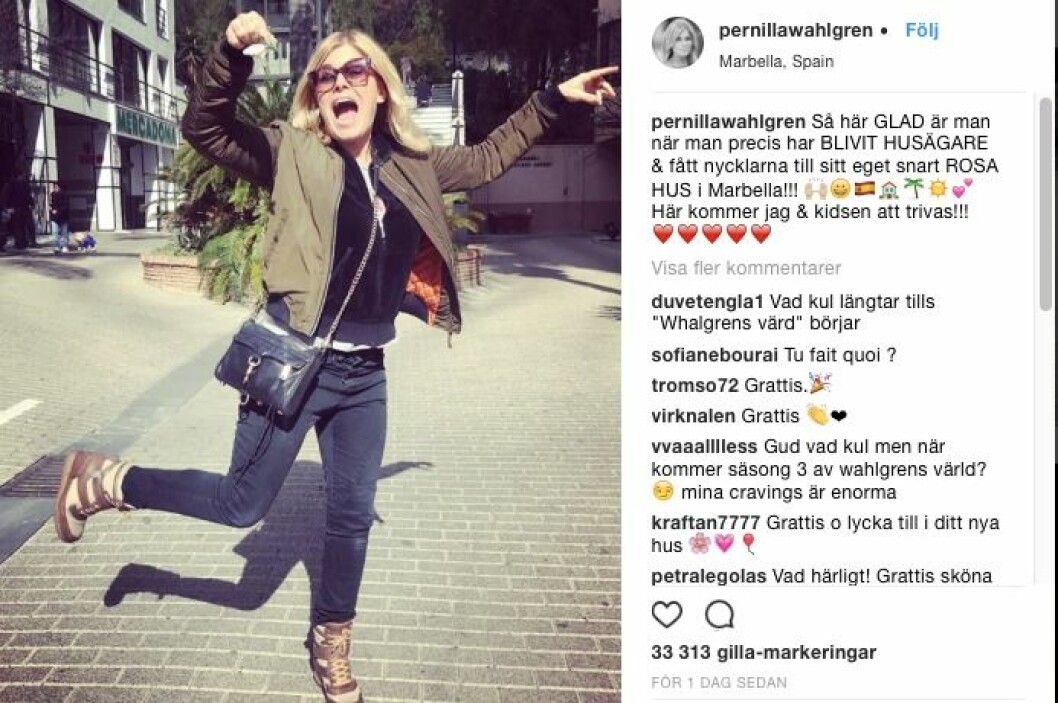Open pernillawahlgren's profile picture avatar
The width and height of the screenshot is (1058, 703).
coord(677,43)
